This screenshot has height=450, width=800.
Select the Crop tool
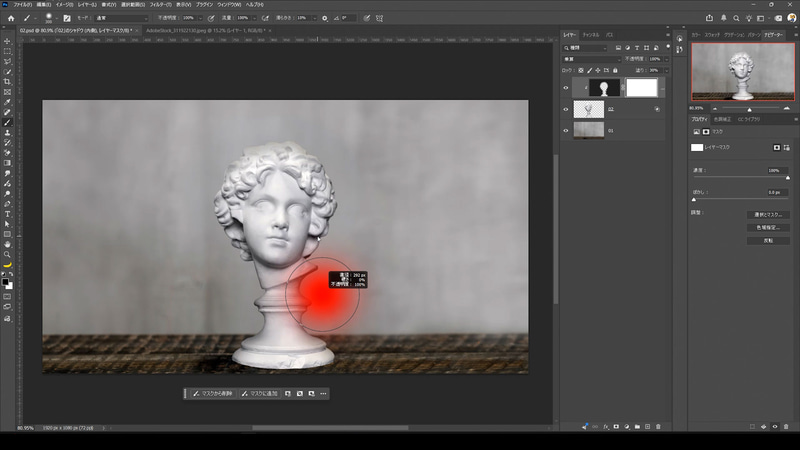(7, 82)
